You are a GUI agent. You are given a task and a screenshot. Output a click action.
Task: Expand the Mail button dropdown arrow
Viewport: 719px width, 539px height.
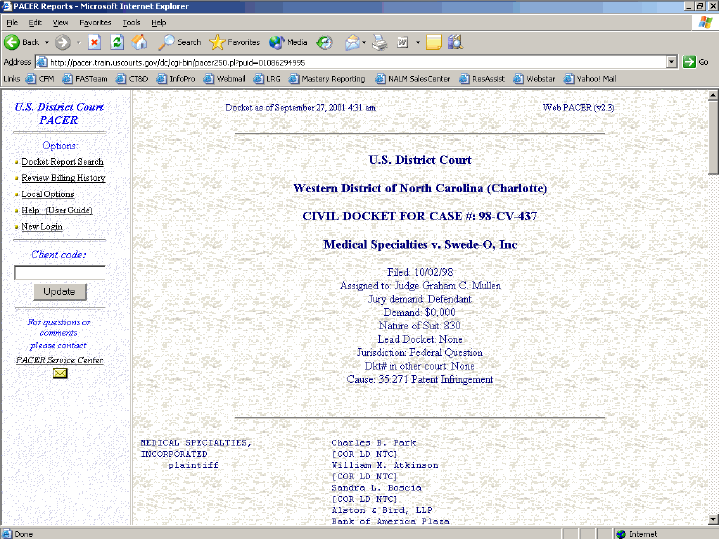pos(364,43)
